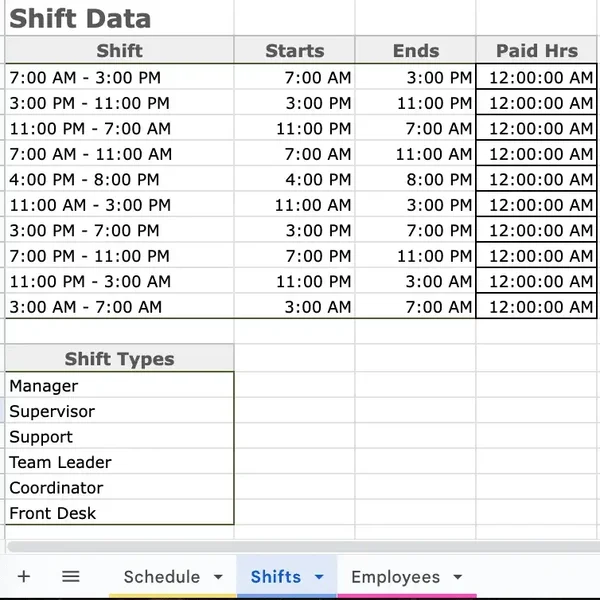Select the Shift column header cell
This screenshot has height=600, width=600.
coord(119,51)
